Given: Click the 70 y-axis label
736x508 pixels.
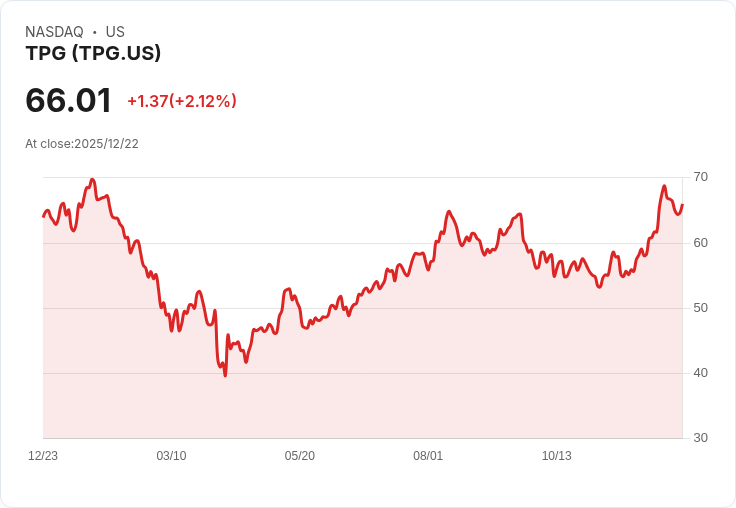Looking at the screenshot, I should click(x=700, y=177).
